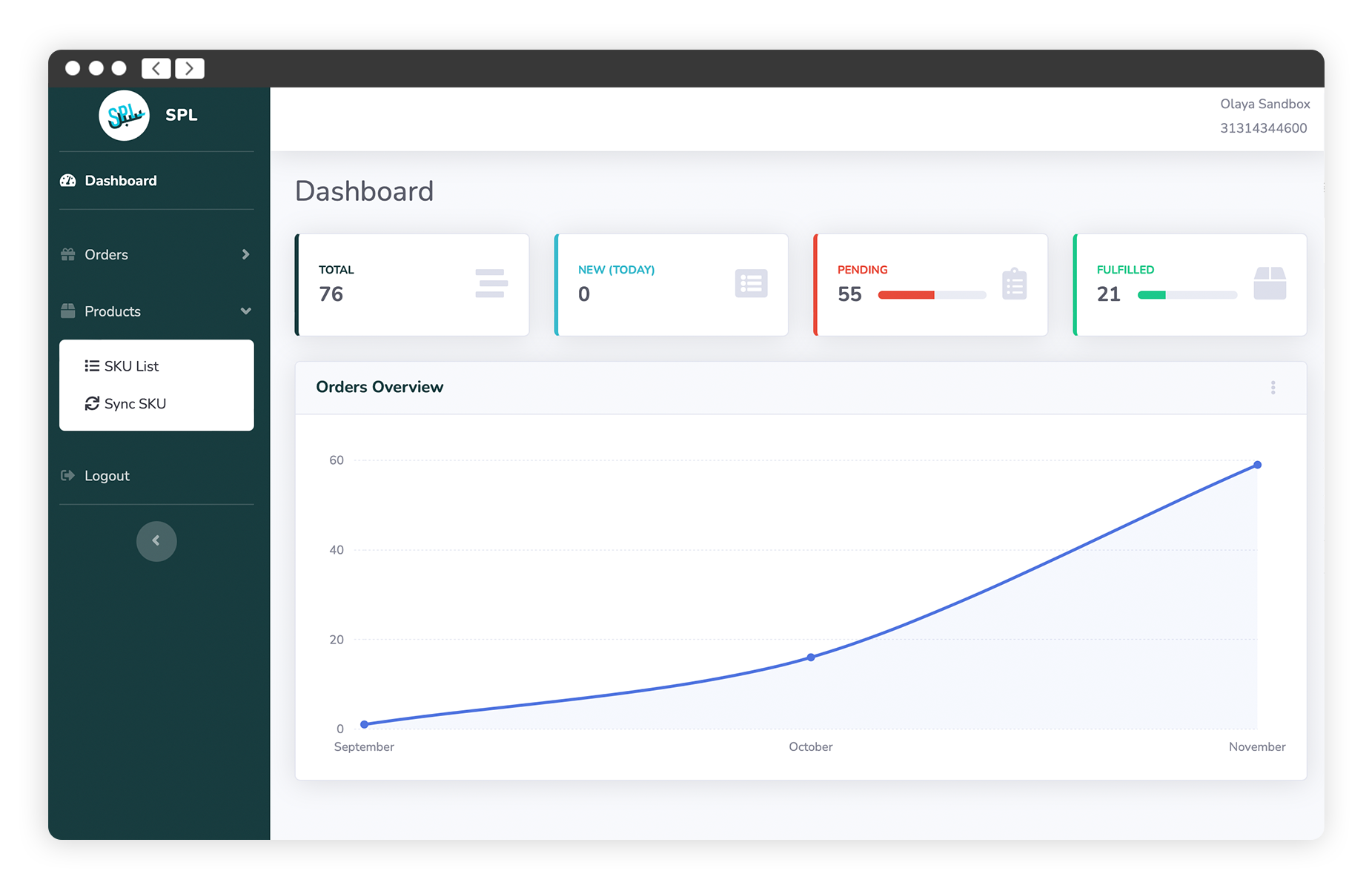Collapse the Products submenu chevron

coord(245,311)
